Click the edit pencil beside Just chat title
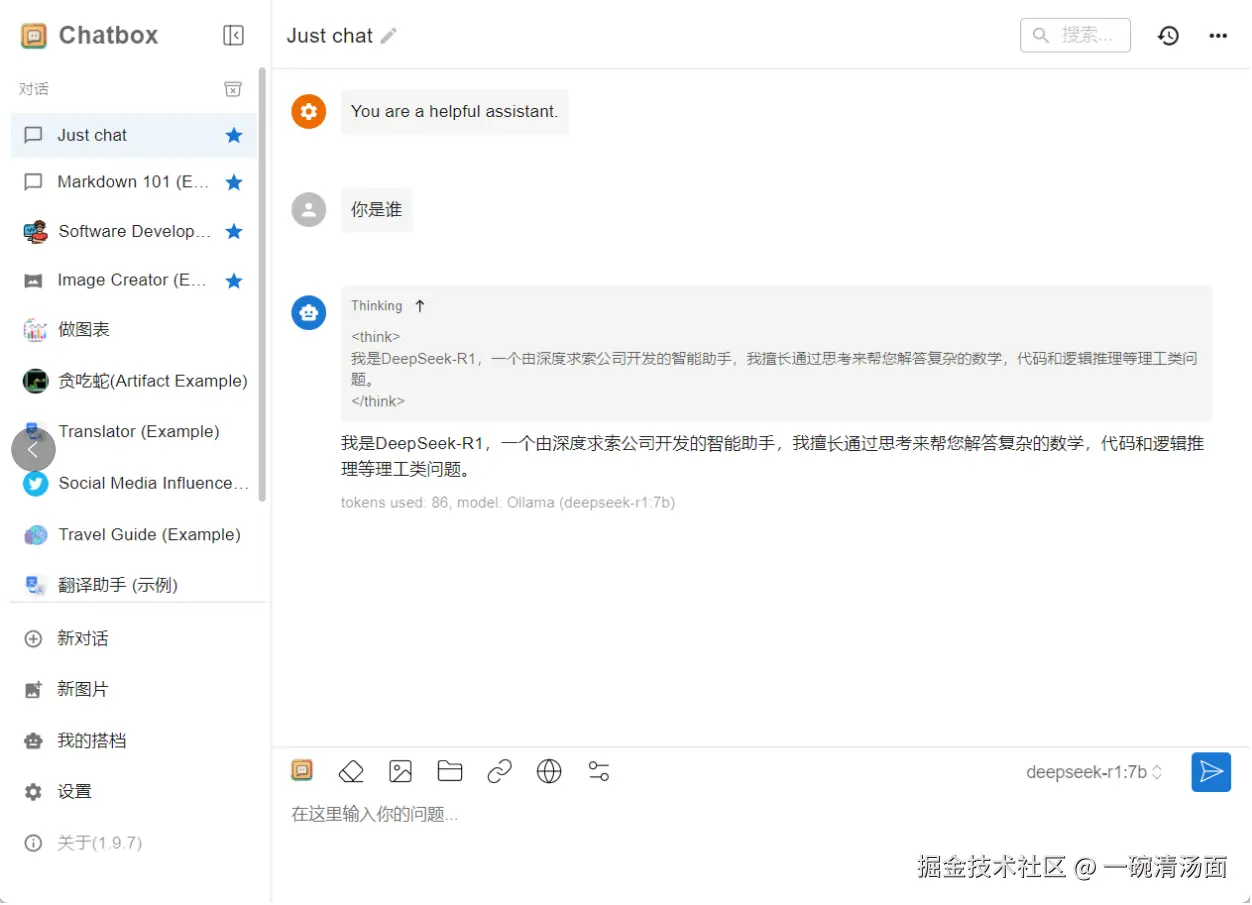Image resolution: width=1252 pixels, height=905 pixels. (389, 36)
